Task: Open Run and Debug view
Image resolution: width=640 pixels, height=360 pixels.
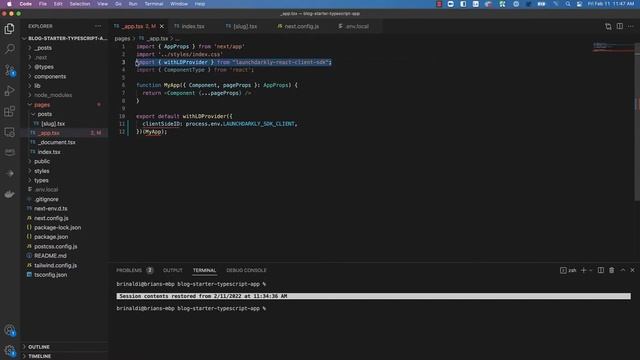Action: click(x=9, y=91)
